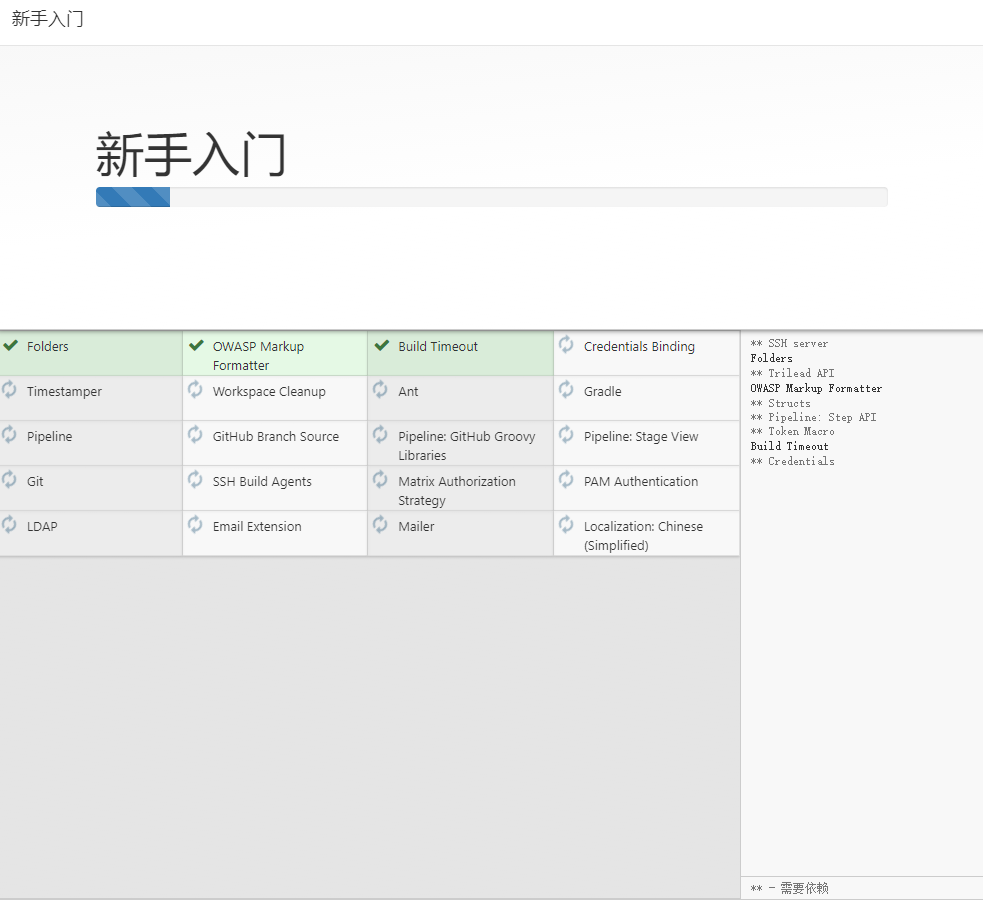Screen dimensions: 983x900
Task: Click bold 'Build Timeout' log entry
Action: 789,446
